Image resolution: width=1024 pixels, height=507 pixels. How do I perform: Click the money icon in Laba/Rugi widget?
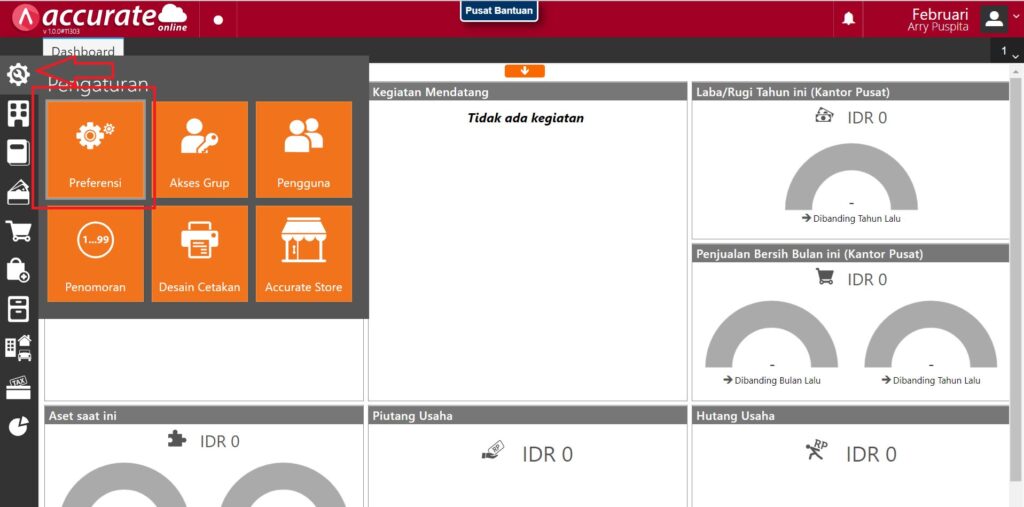[824, 116]
